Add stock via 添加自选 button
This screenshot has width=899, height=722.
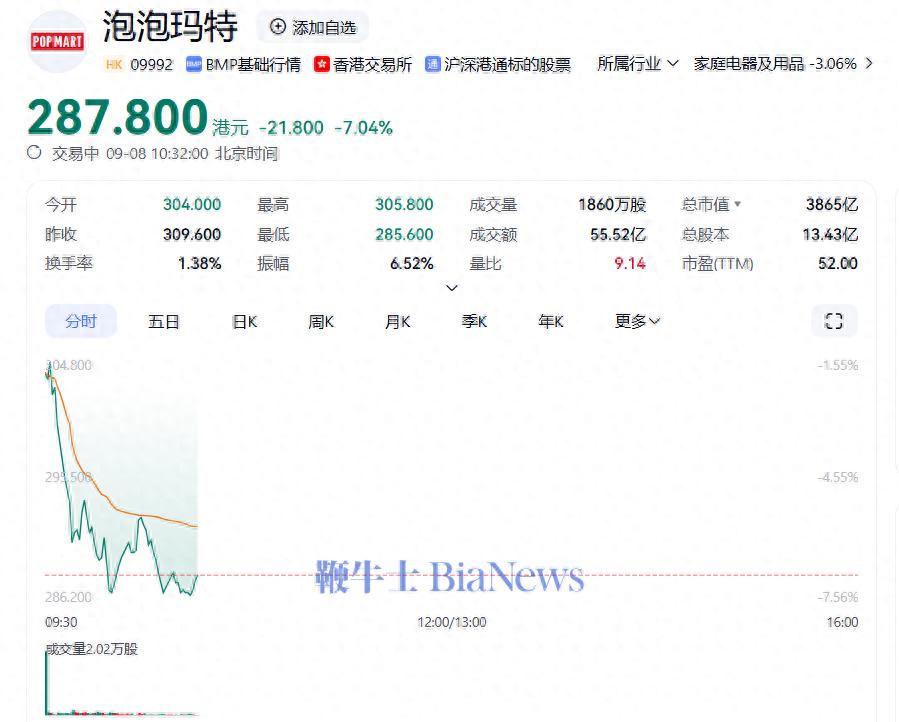312,27
